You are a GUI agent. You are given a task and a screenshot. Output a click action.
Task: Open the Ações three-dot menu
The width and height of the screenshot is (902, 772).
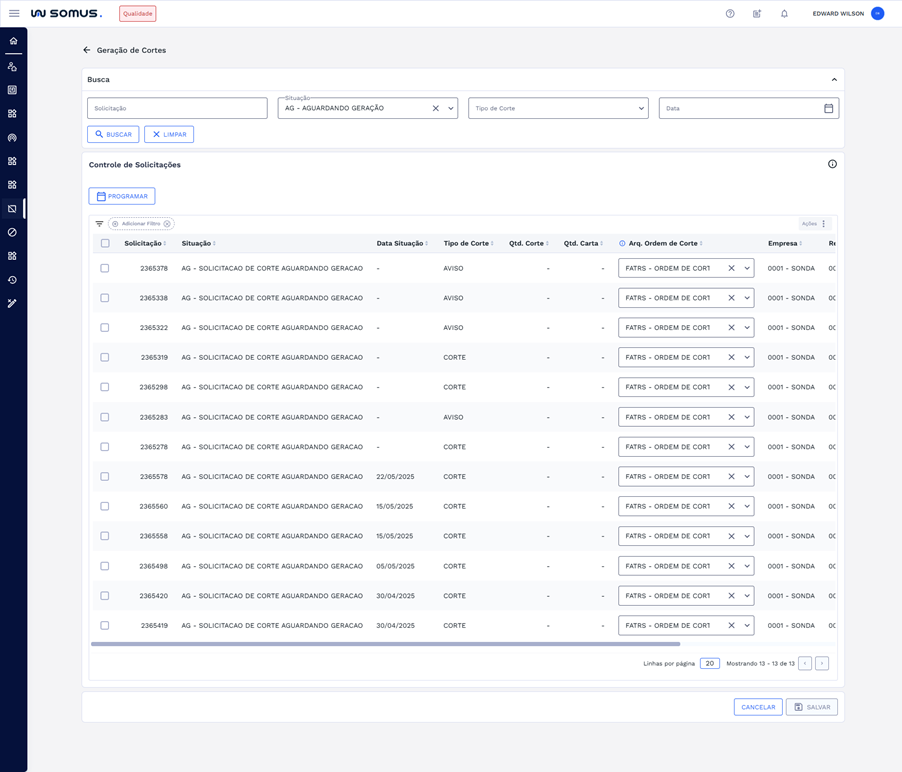point(824,224)
